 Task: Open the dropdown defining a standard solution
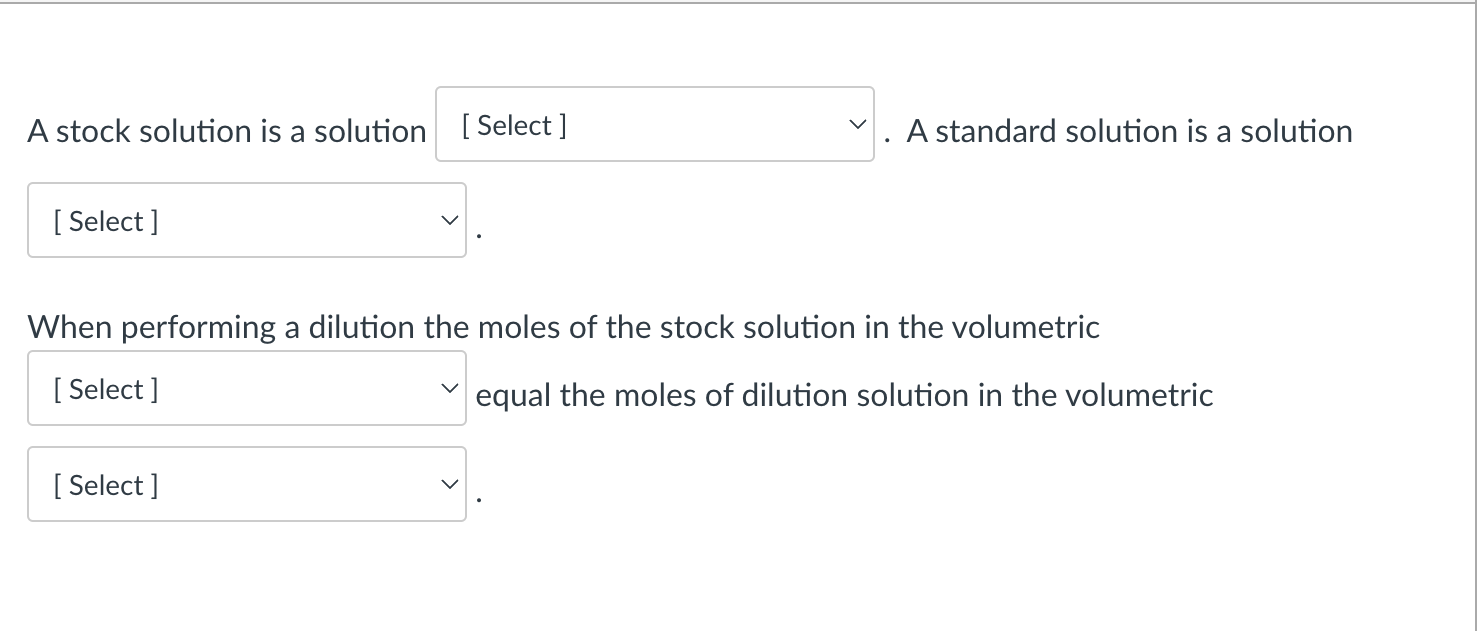pos(247,220)
